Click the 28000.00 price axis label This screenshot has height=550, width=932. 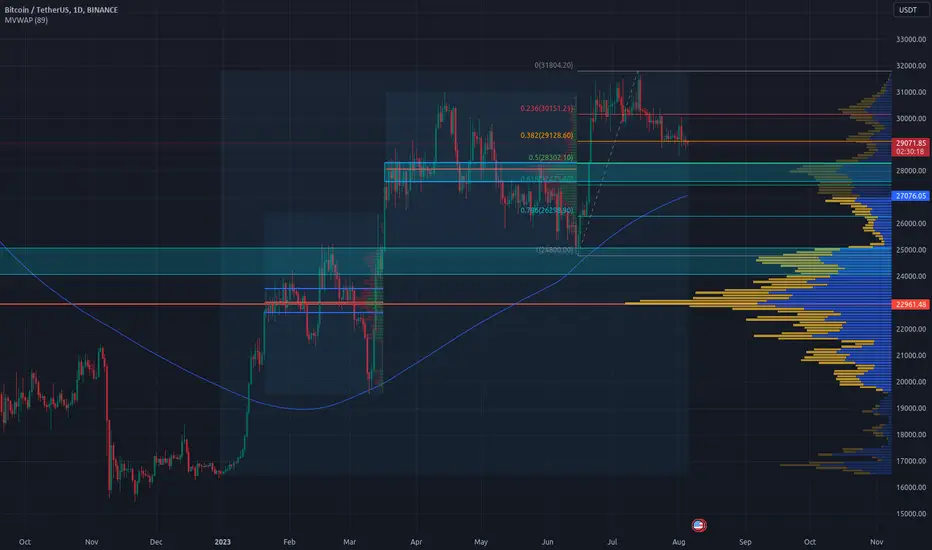tap(911, 171)
